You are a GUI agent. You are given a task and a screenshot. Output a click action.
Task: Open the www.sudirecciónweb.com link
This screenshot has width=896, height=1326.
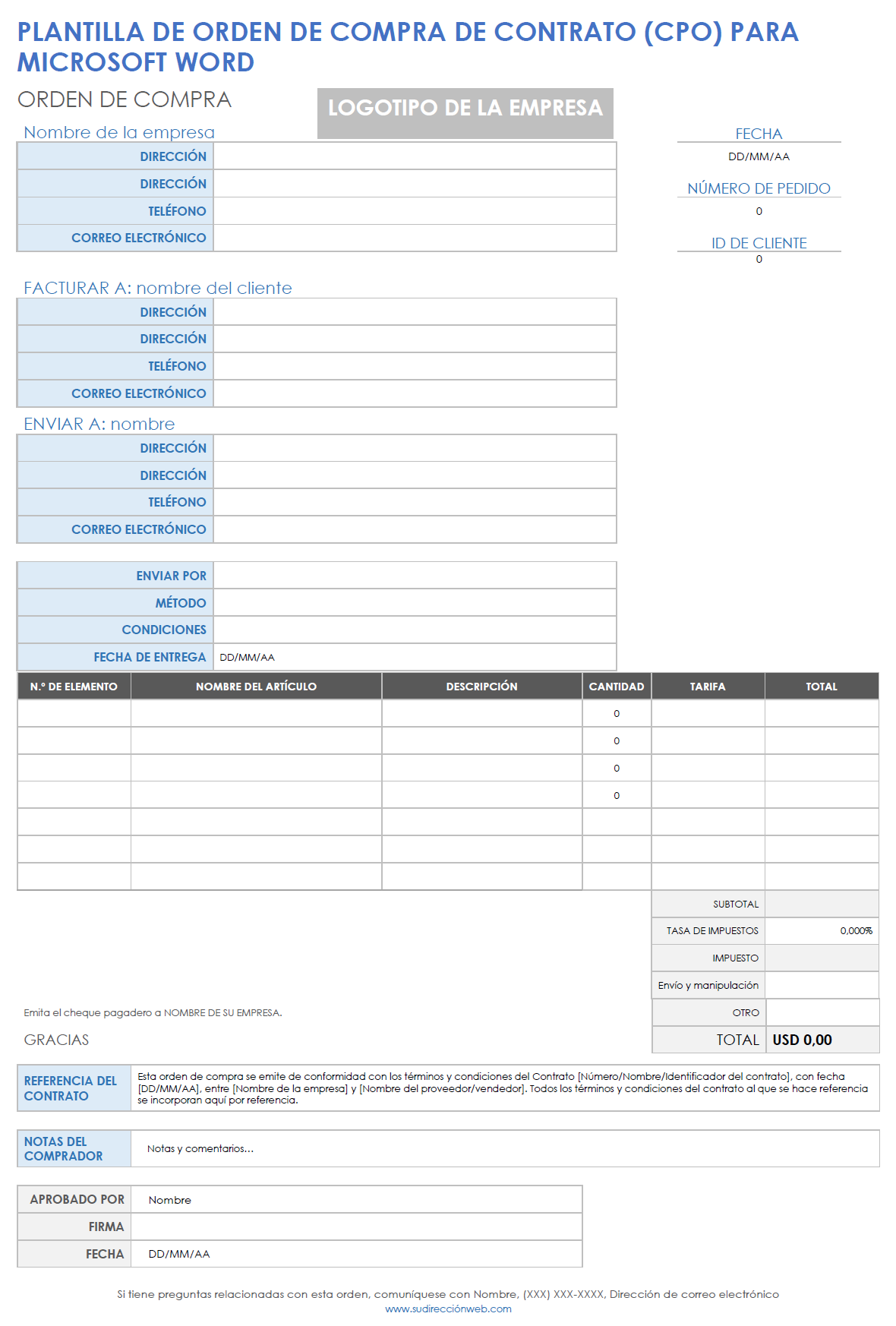[x=448, y=1309]
